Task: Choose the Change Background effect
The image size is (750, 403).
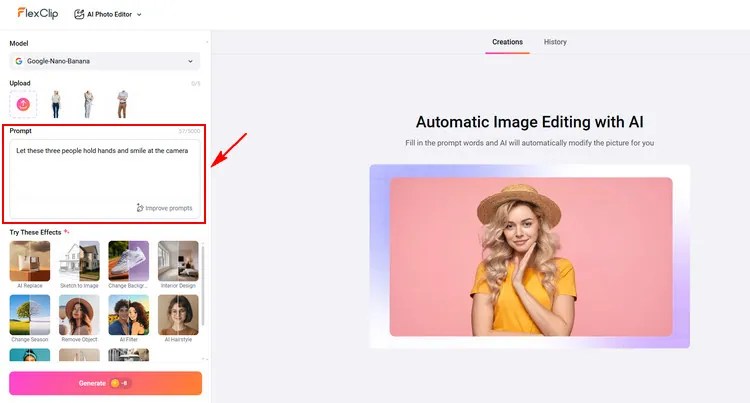Action: [129, 265]
